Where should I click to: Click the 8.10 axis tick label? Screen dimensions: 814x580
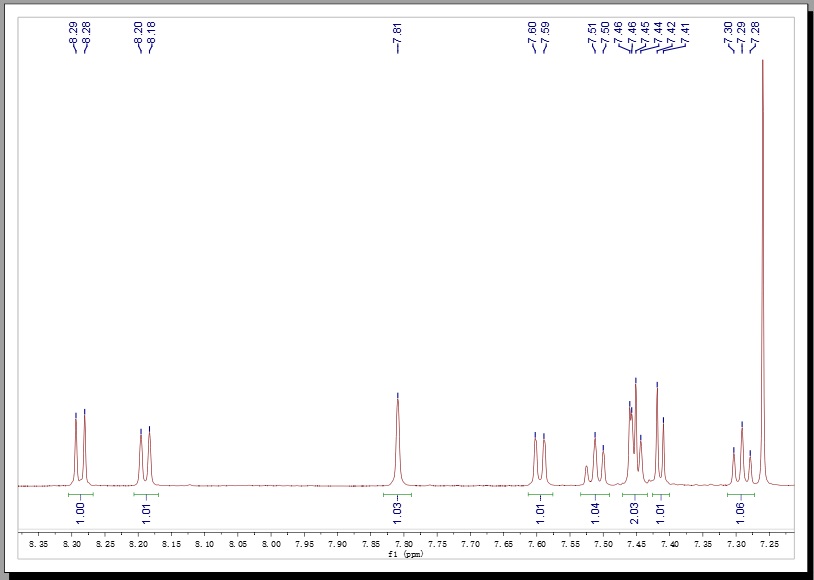205,544
